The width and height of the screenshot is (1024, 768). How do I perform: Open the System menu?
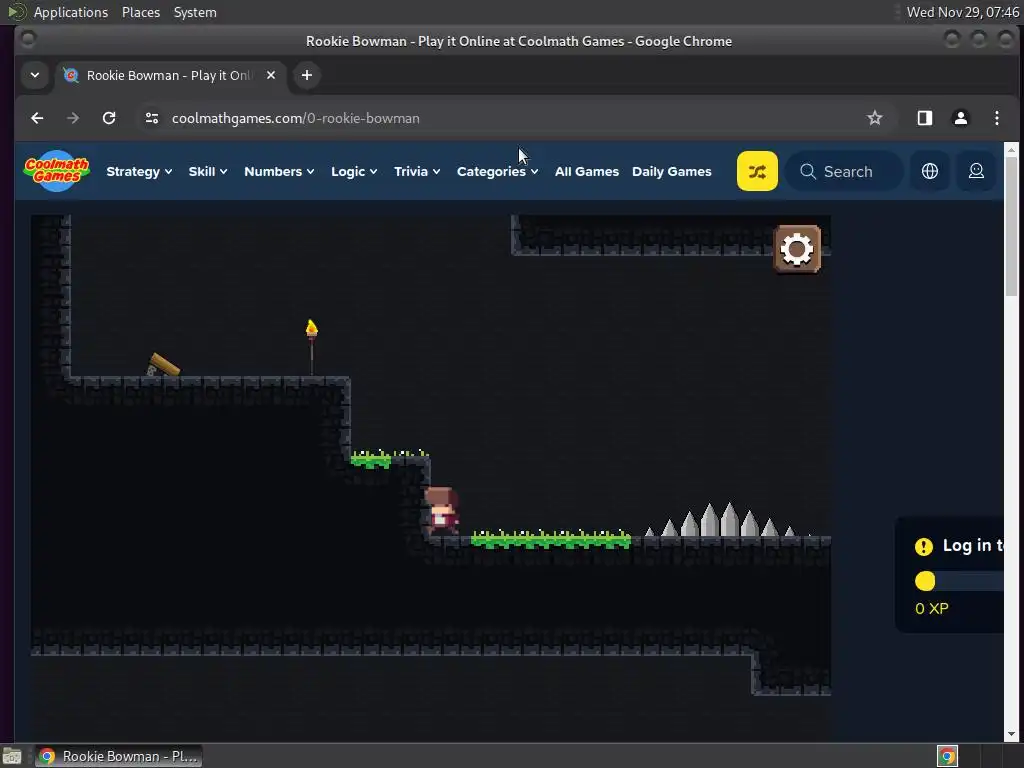(195, 12)
